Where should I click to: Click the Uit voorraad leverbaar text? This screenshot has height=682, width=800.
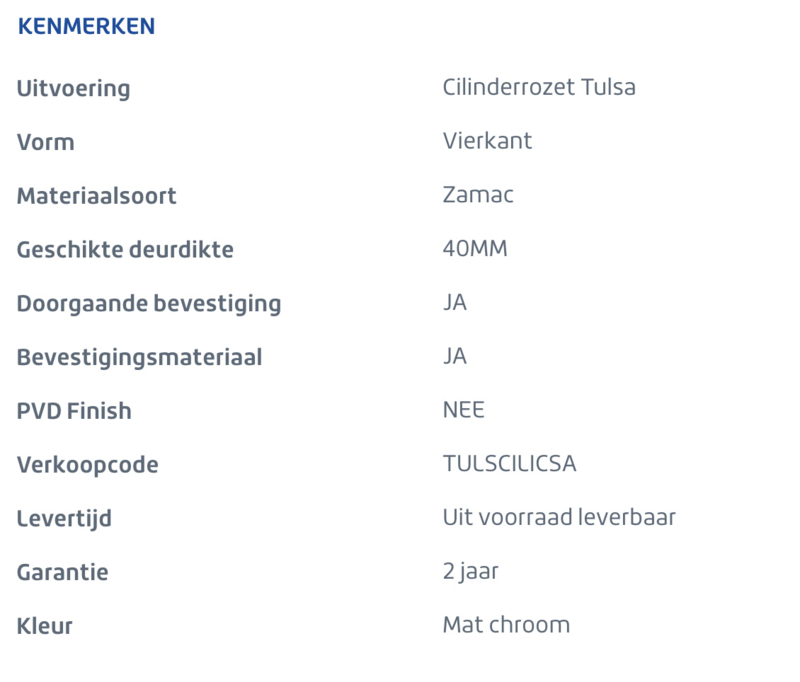[x=559, y=518]
